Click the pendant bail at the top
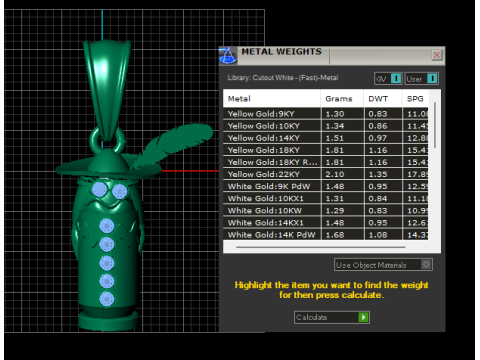The height and width of the screenshot is (360, 480). pyautogui.click(x=107, y=88)
